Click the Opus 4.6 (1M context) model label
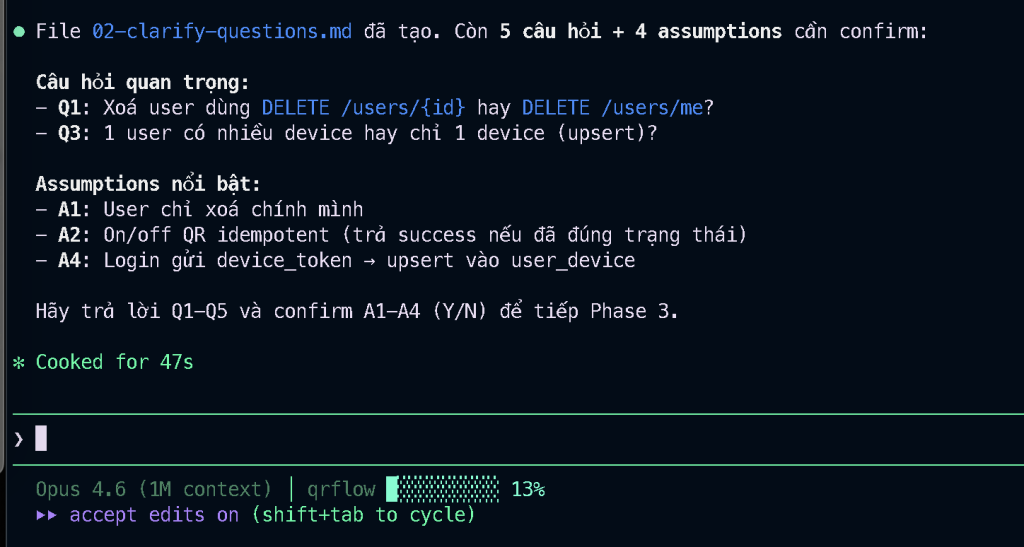Image resolution: width=1024 pixels, height=547 pixels. (154, 490)
